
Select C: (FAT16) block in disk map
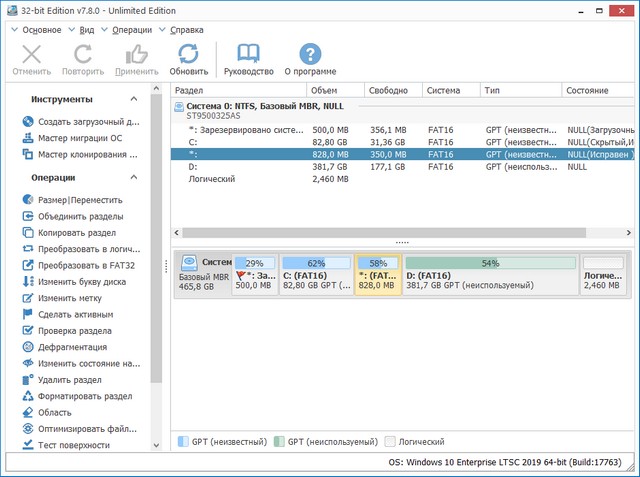(x=316, y=274)
